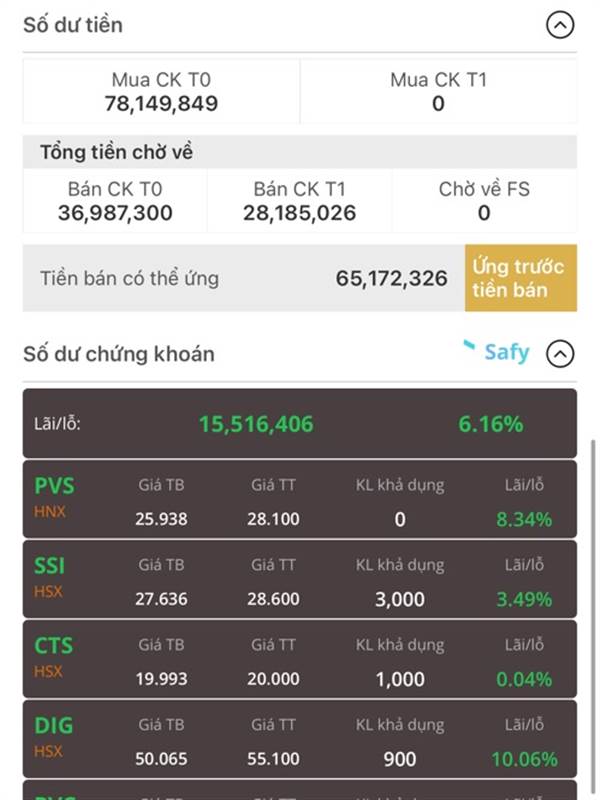Click the Tiền bán có thể ứng amount
Image resolution: width=600 pixels, height=800 pixels.
[391, 279]
